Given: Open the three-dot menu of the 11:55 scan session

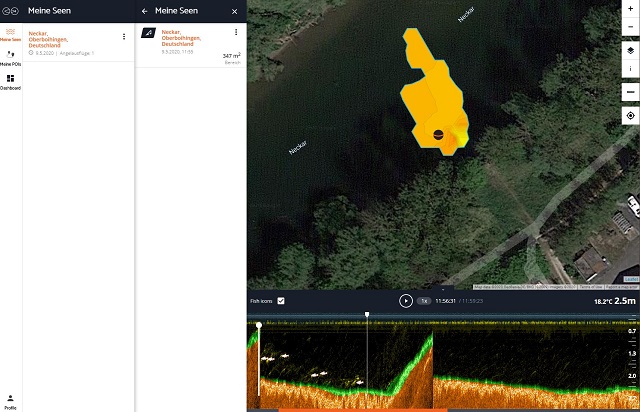Looking at the screenshot, I should click(x=236, y=32).
